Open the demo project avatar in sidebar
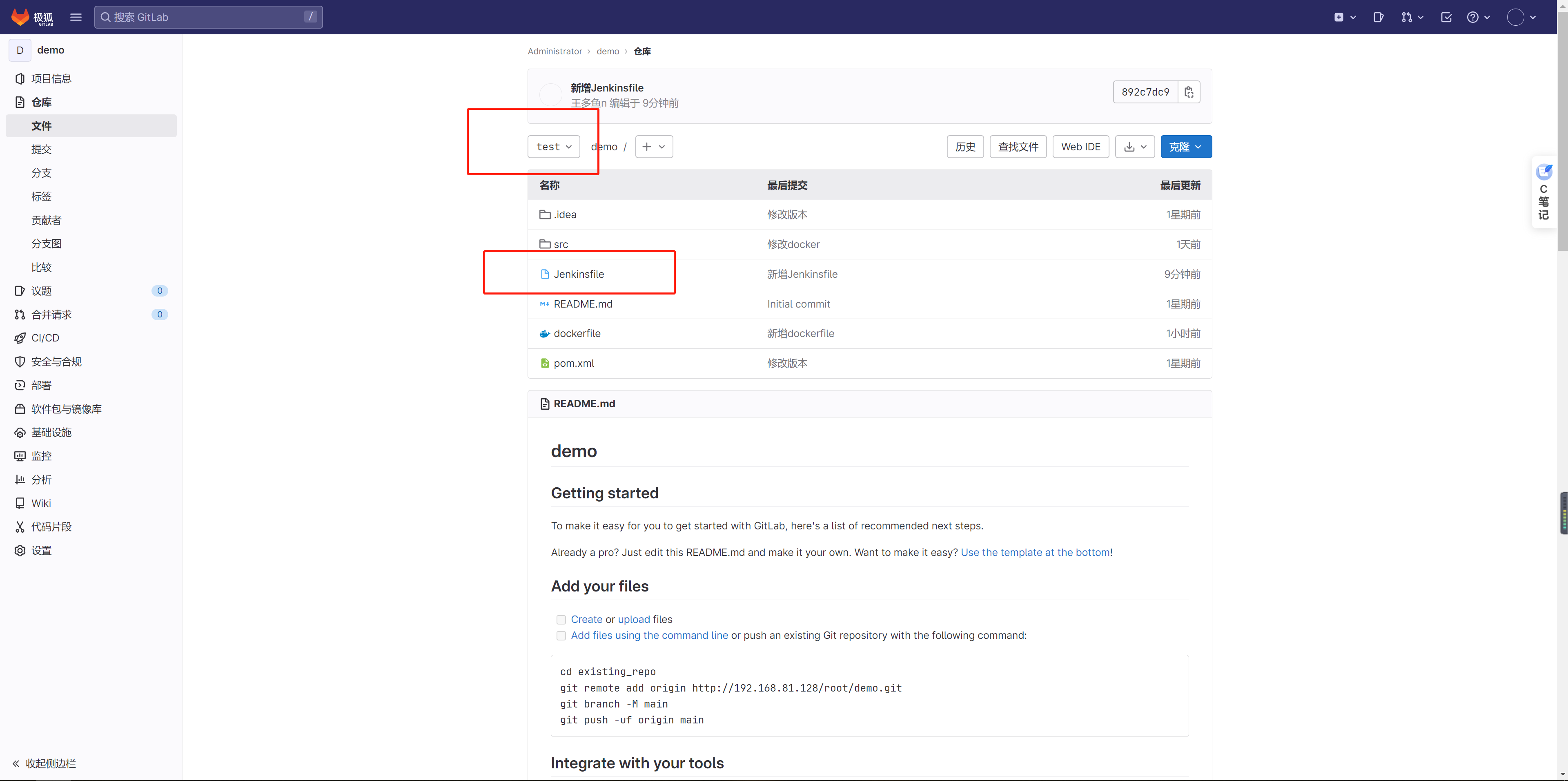 pyautogui.click(x=20, y=50)
